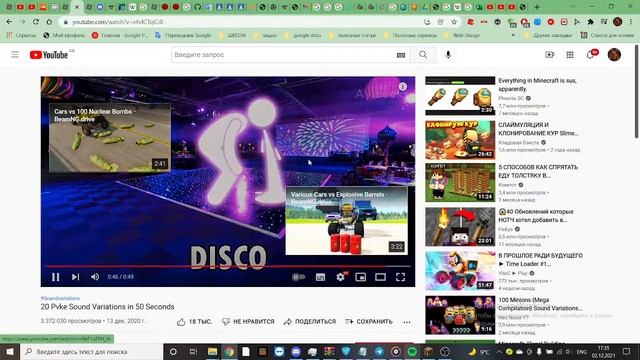Open YouTube apps grid

coord(570,55)
